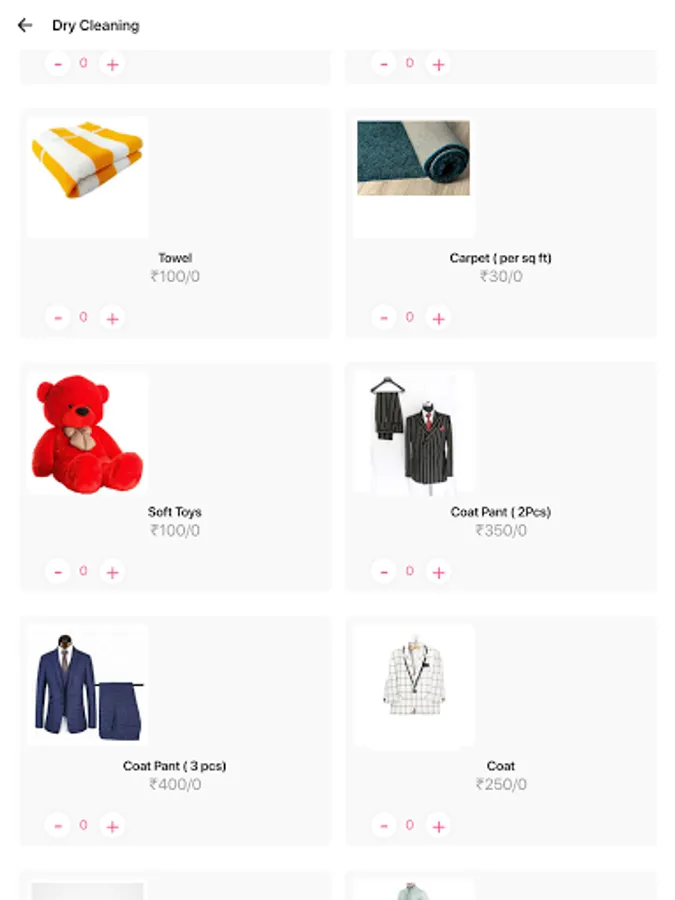Increase Coat quantity with plus
The width and height of the screenshot is (675, 900).
pos(439,826)
